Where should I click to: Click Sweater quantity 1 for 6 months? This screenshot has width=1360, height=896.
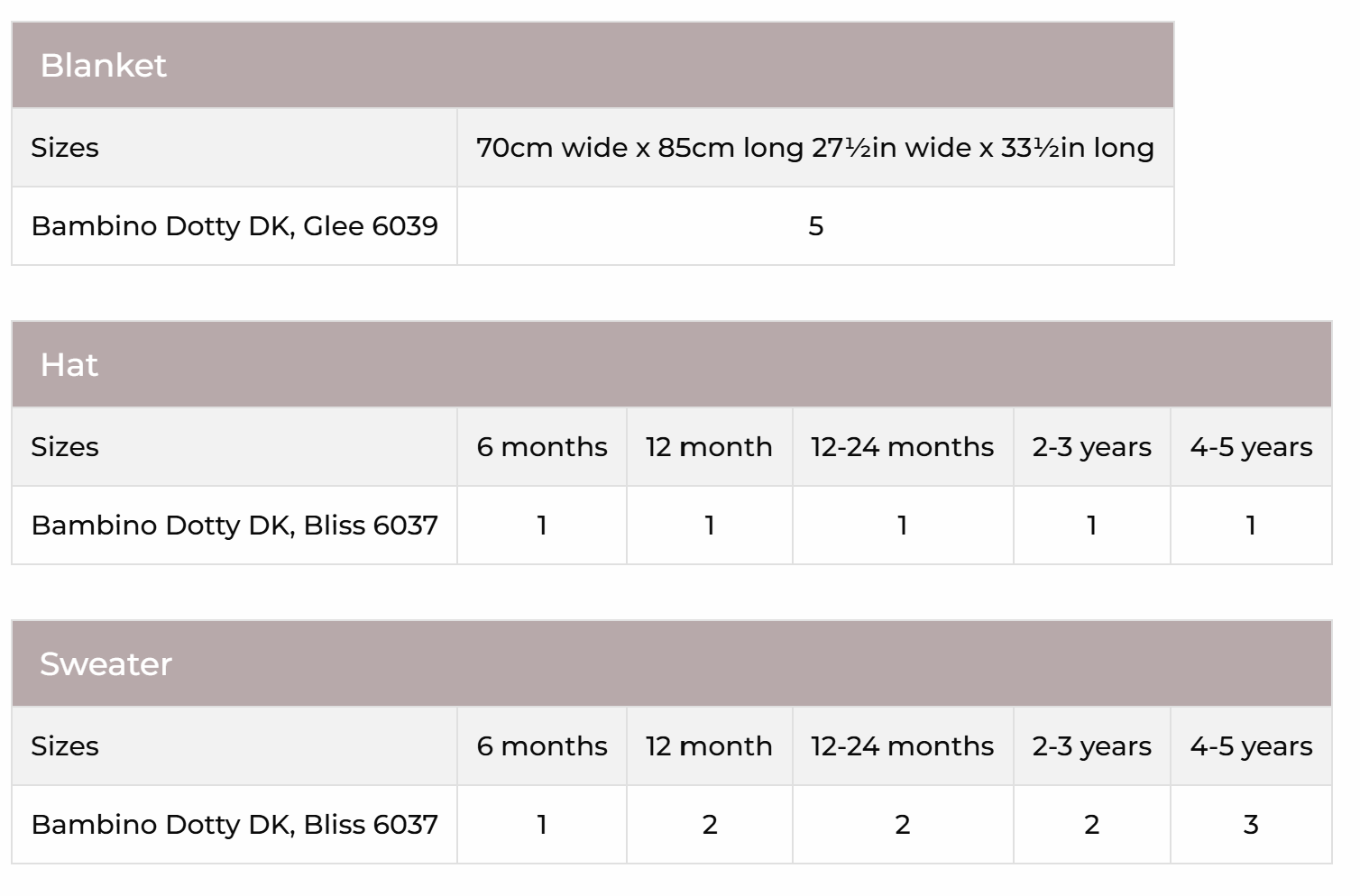click(x=541, y=825)
